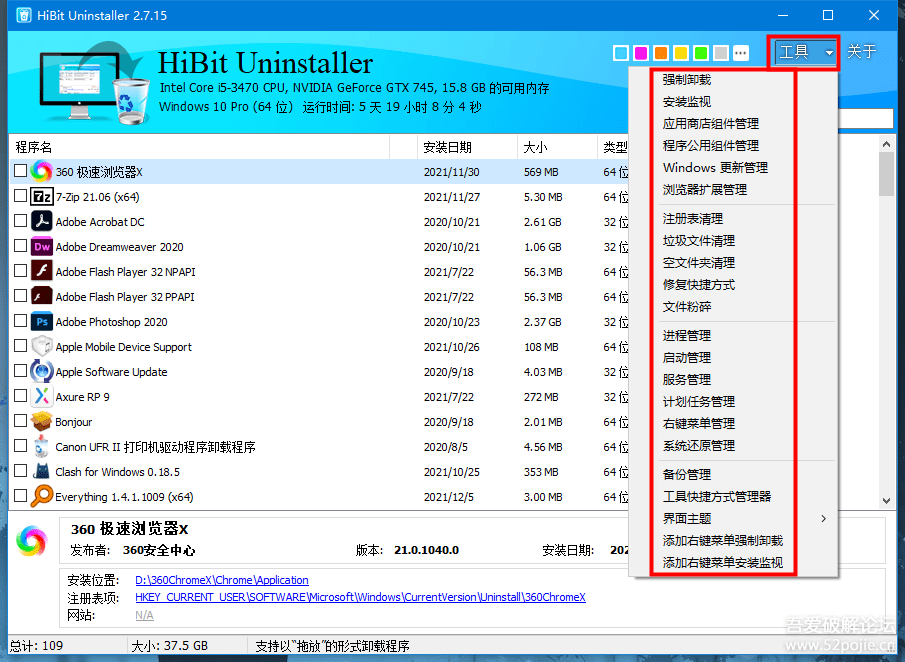This screenshot has width=905, height=662.
Task: Click the Axure RP 9 icon
Action: [x=42, y=397]
